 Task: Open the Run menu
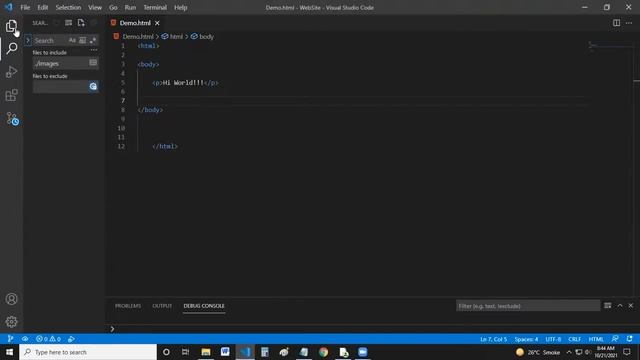pyautogui.click(x=130, y=7)
